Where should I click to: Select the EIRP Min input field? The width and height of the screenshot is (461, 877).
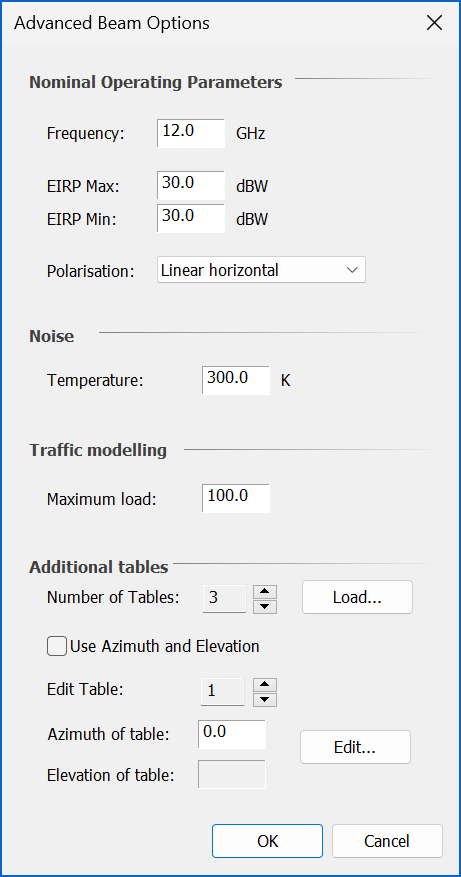pos(191,218)
